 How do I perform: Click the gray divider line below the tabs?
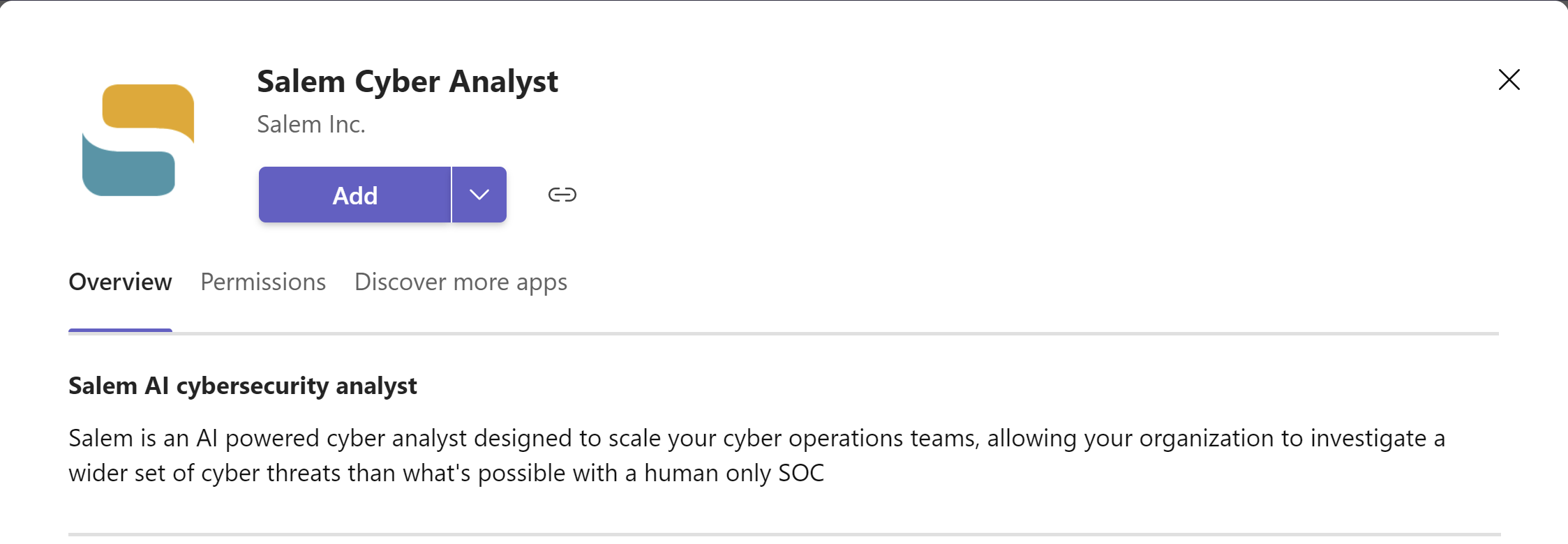pos(784,334)
